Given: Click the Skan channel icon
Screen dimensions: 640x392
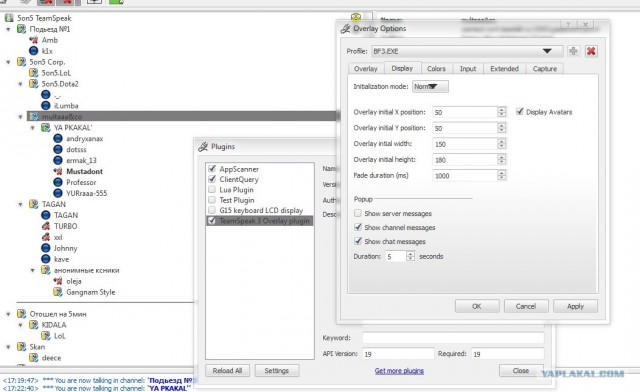Looking at the screenshot, I should tap(21, 347).
